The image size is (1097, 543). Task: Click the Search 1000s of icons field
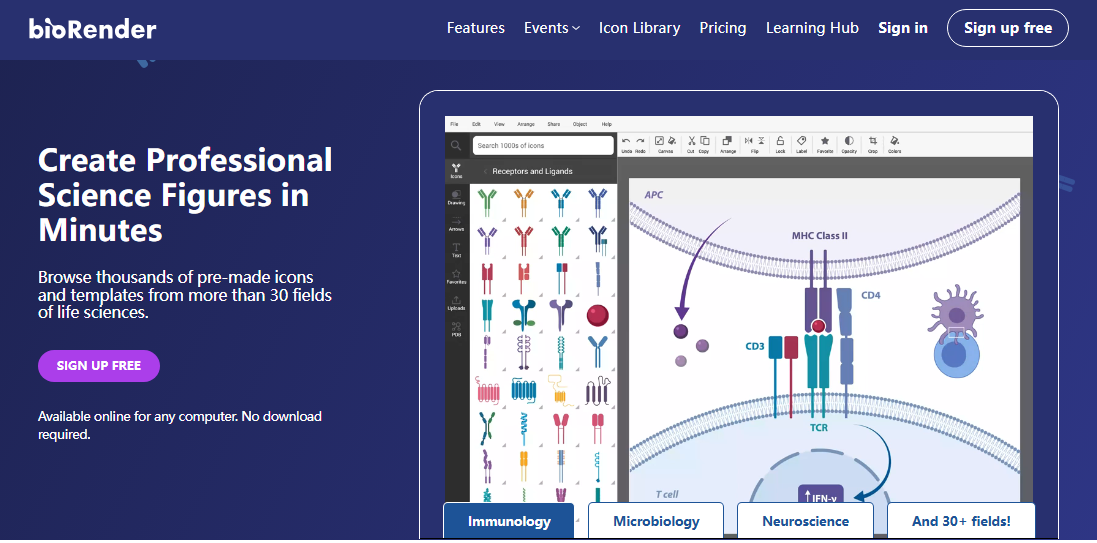click(543, 146)
